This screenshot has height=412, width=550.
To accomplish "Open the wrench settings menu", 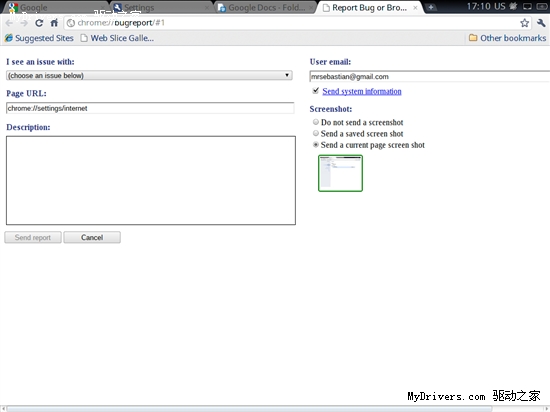I will tap(541, 23).
